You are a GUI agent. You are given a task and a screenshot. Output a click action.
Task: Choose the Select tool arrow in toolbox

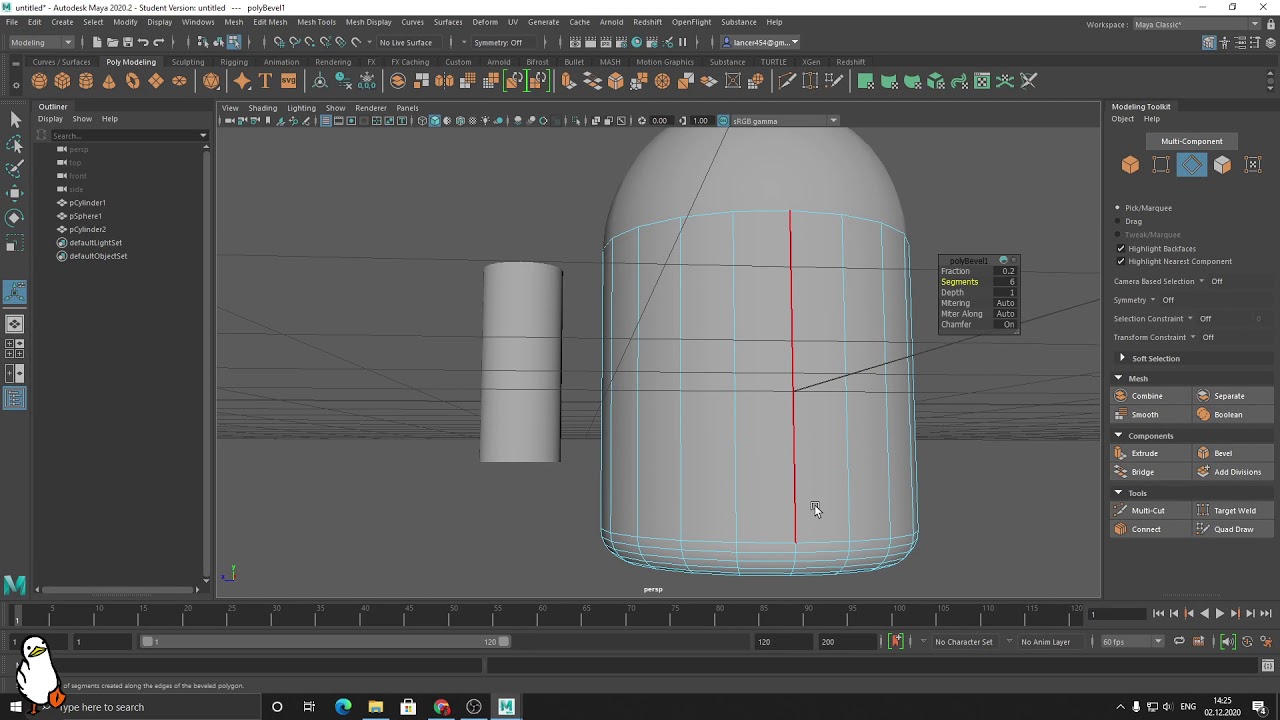pyautogui.click(x=15, y=120)
